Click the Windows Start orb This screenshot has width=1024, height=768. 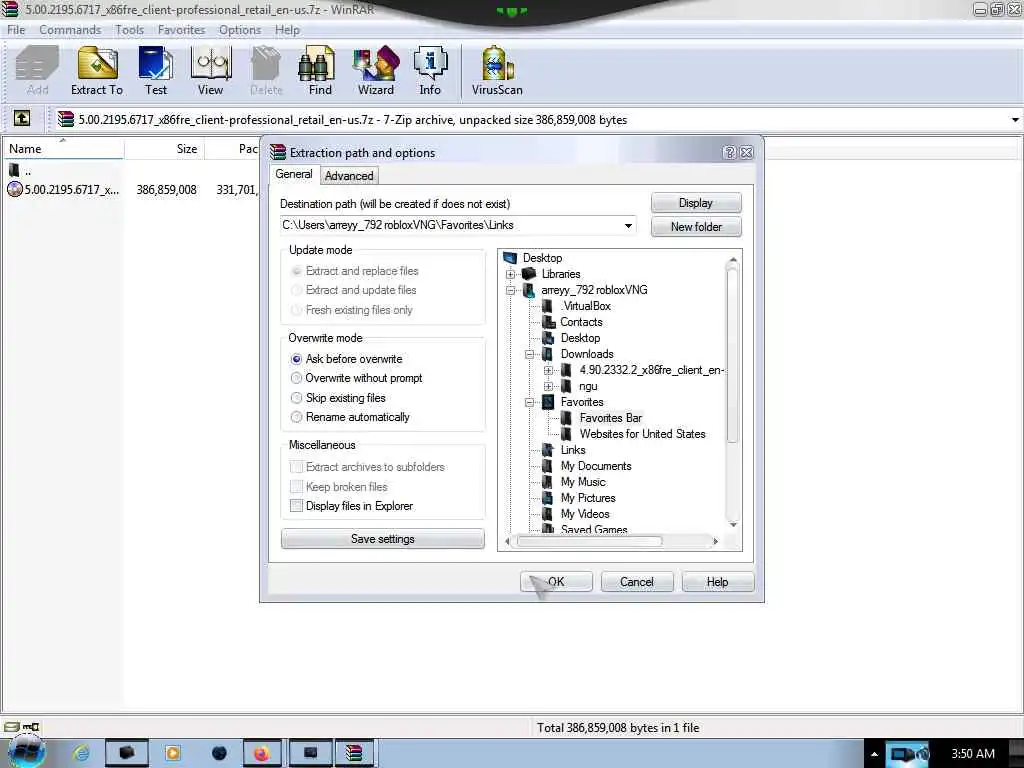26,752
